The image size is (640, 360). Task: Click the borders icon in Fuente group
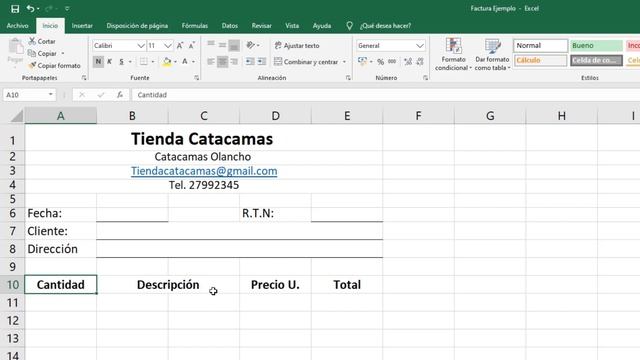coord(144,62)
